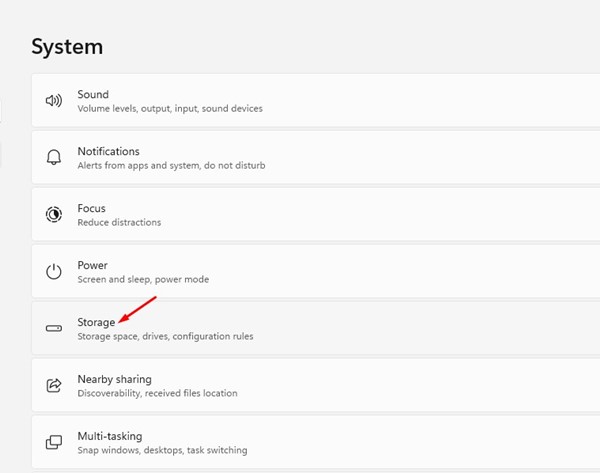Click 'Storage space, drives, configuration rules' text
This screenshot has height=473, width=600.
point(165,337)
